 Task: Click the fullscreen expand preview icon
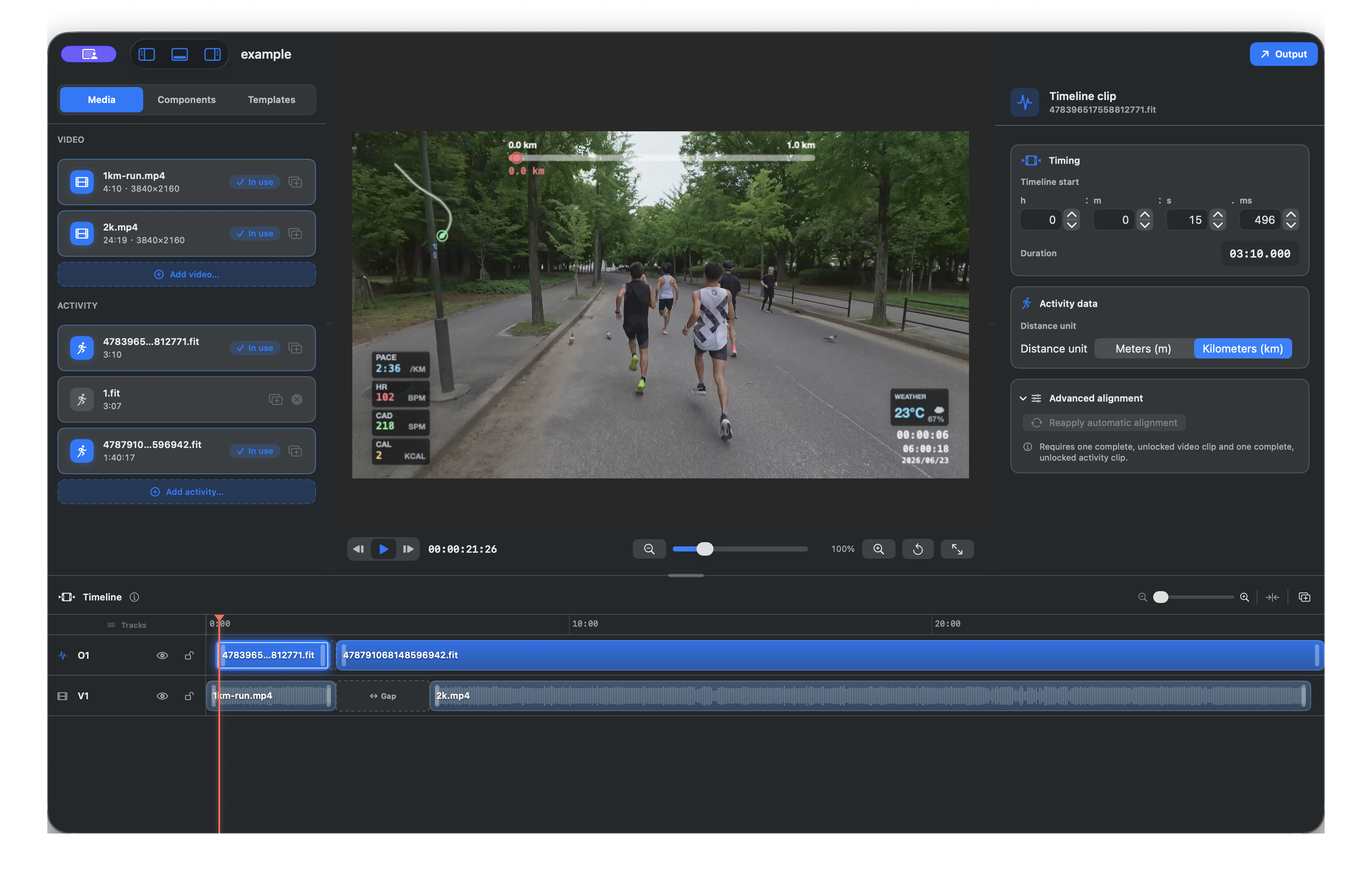pos(957,549)
